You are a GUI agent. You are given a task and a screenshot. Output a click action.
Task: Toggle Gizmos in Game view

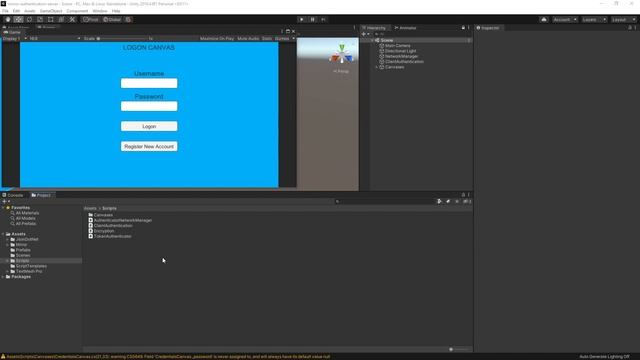(282, 38)
